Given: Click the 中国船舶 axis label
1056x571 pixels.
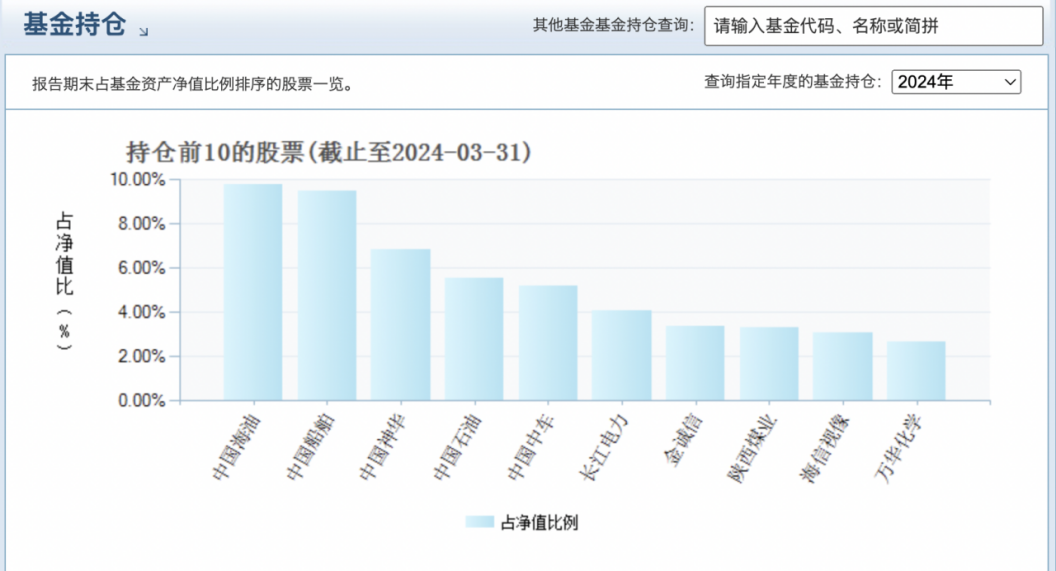Looking at the screenshot, I should click(x=310, y=448).
